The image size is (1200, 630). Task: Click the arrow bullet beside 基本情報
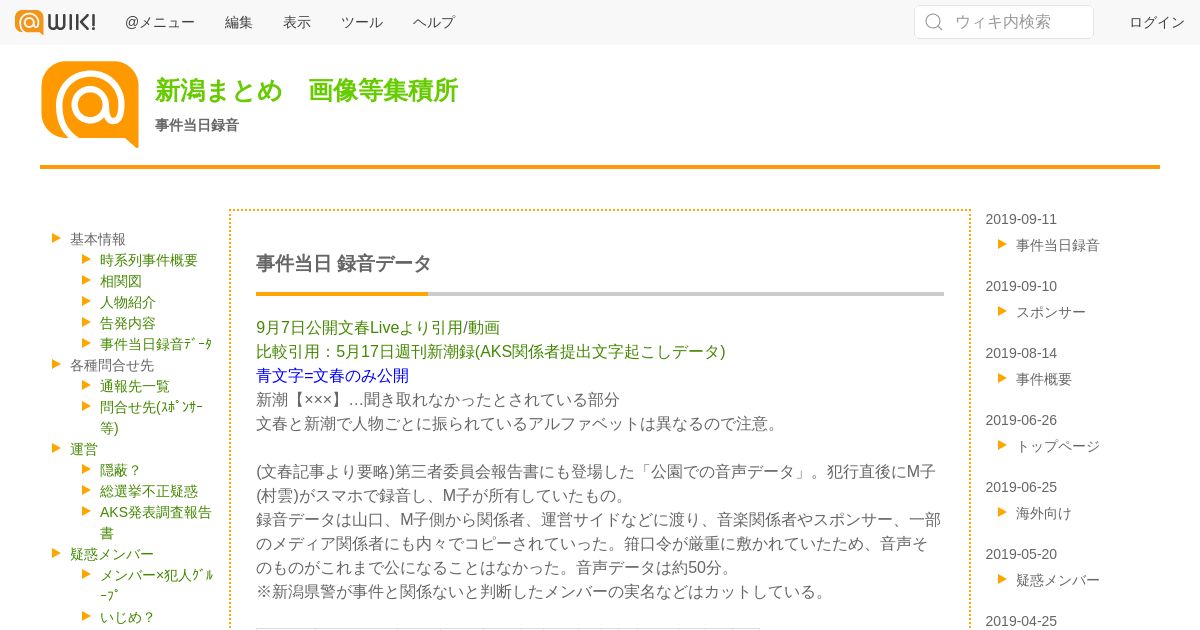[x=57, y=238]
